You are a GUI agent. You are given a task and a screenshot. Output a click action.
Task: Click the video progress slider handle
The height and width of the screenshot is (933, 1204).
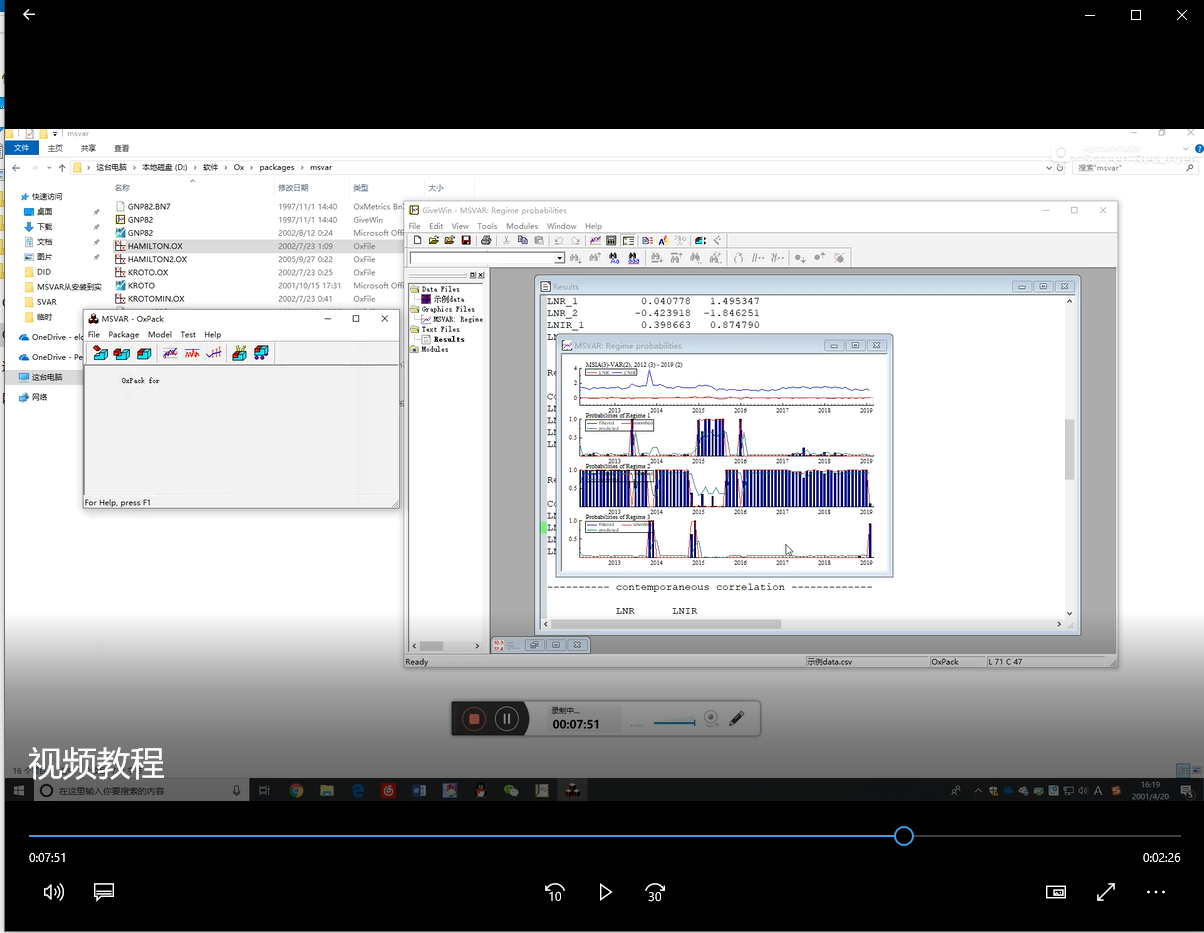coord(904,836)
